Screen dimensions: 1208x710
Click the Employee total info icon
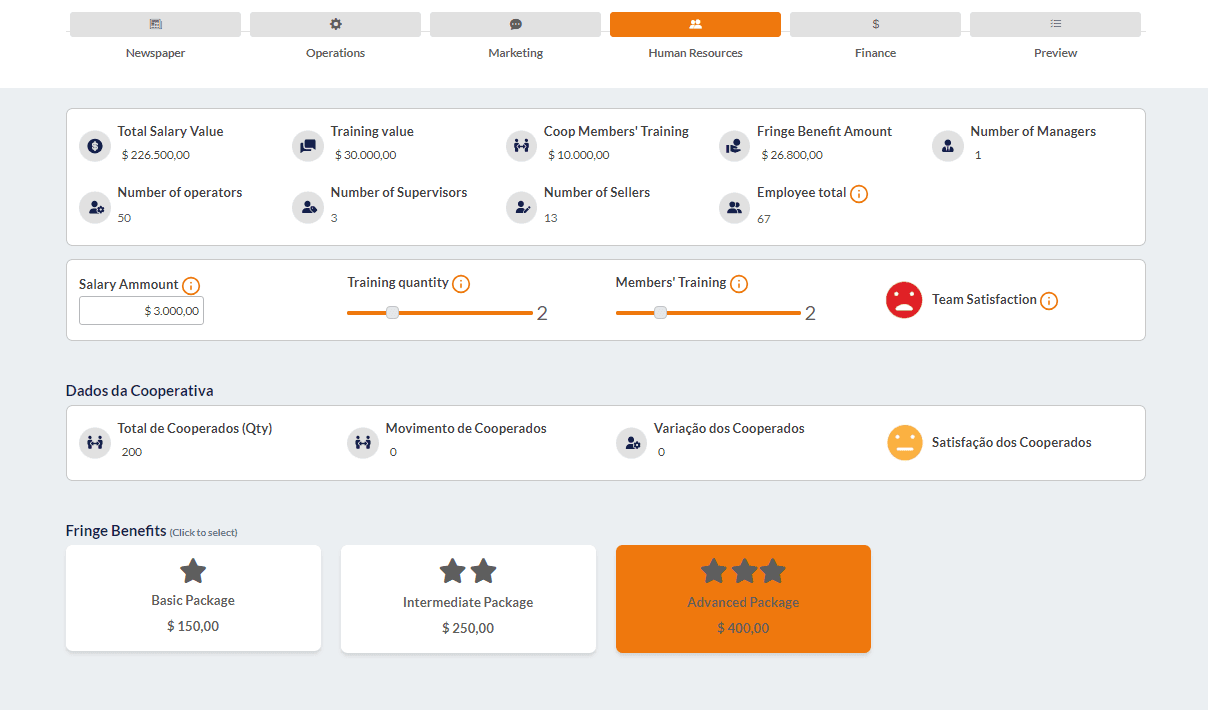tap(858, 194)
